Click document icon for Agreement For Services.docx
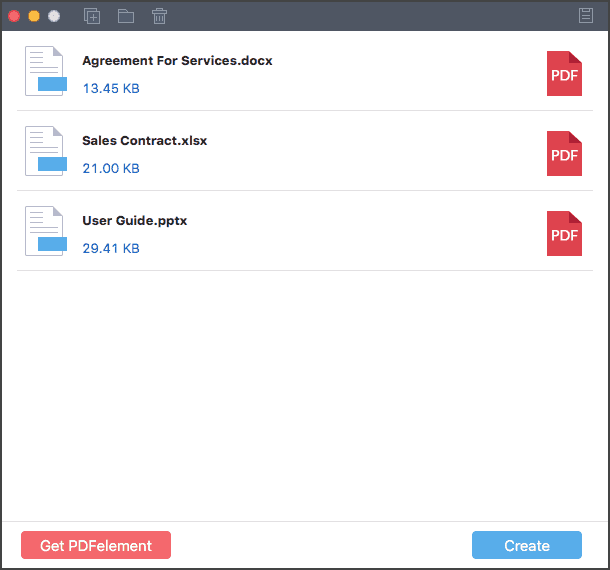Screen dimensions: 610x570 [x=46, y=71]
